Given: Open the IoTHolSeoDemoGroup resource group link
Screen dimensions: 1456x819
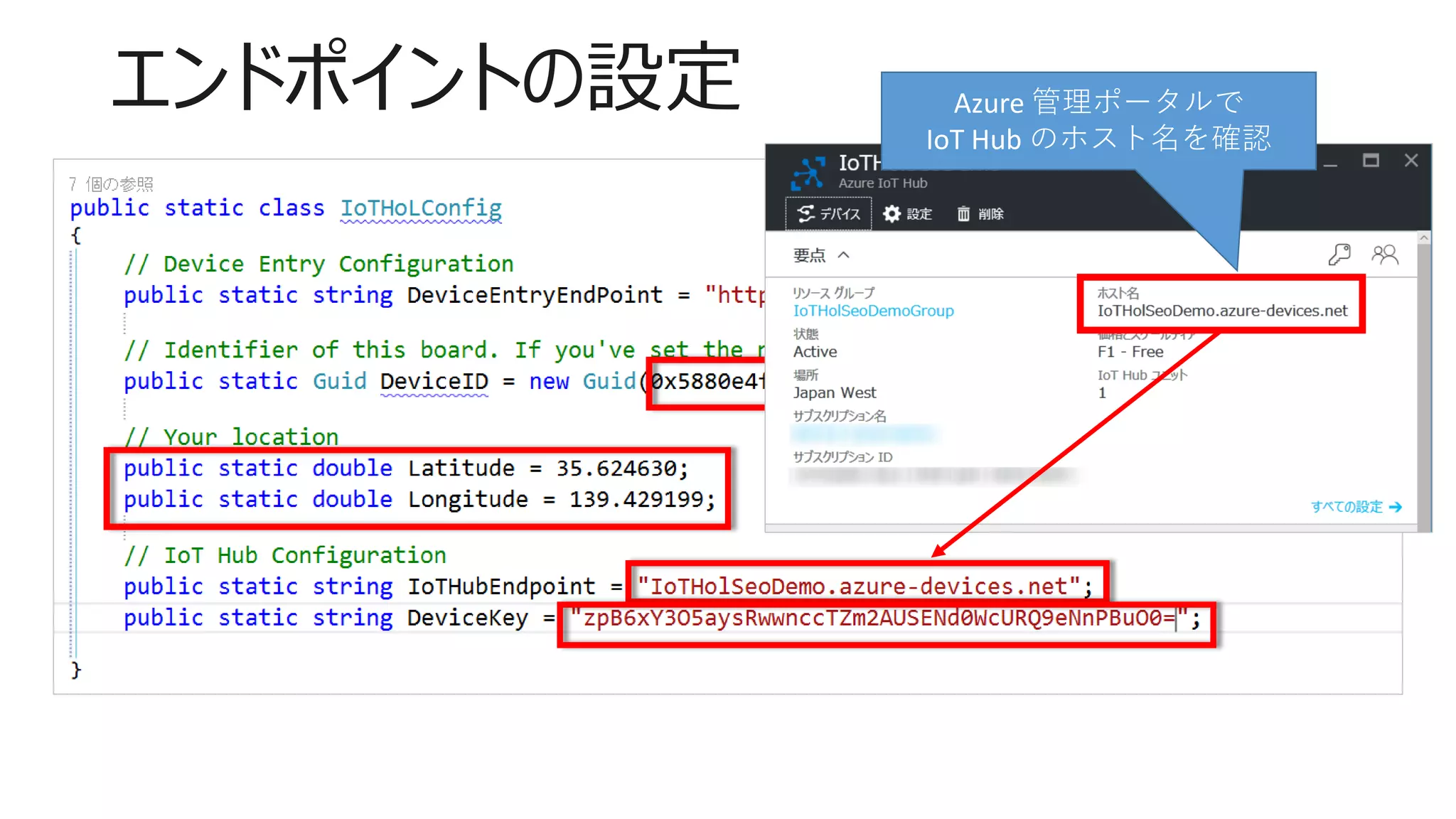Looking at the screenshot, I should 873,311.
